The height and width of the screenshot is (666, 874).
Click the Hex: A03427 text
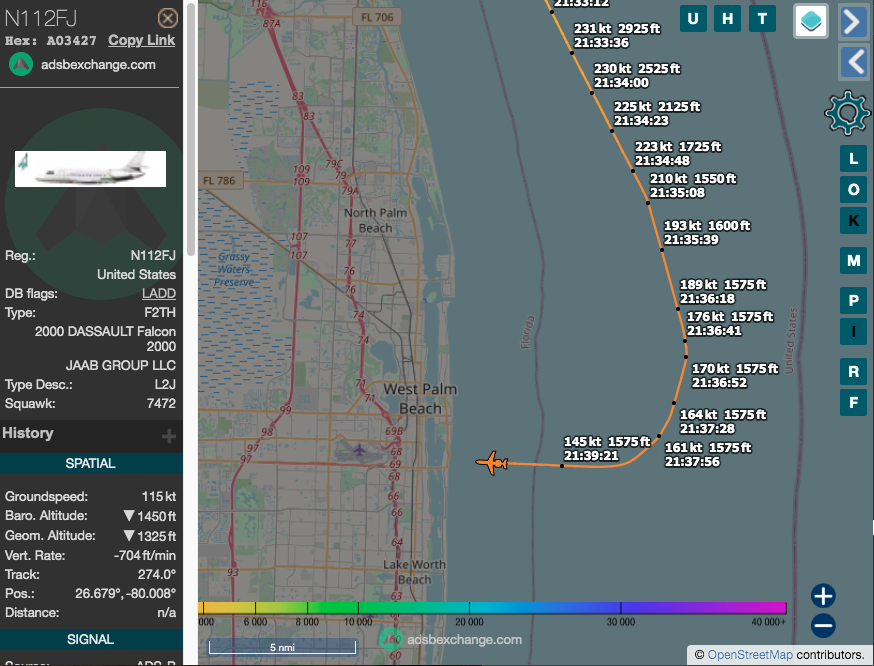pyautogui.click(x=51, y=41)
